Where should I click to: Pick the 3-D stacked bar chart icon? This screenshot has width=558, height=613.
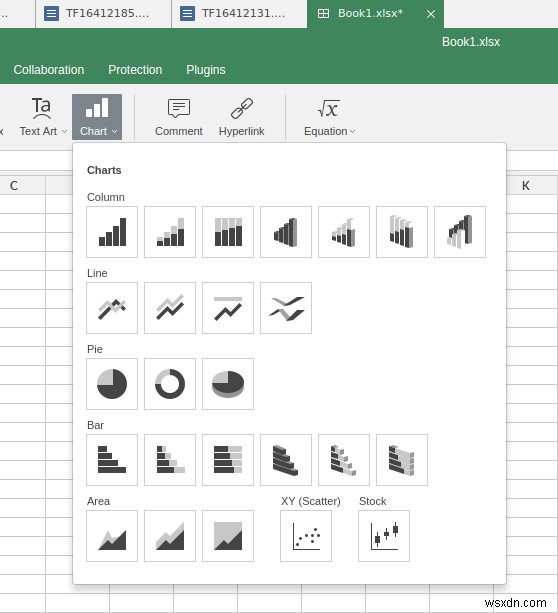(x=344, y=460)
